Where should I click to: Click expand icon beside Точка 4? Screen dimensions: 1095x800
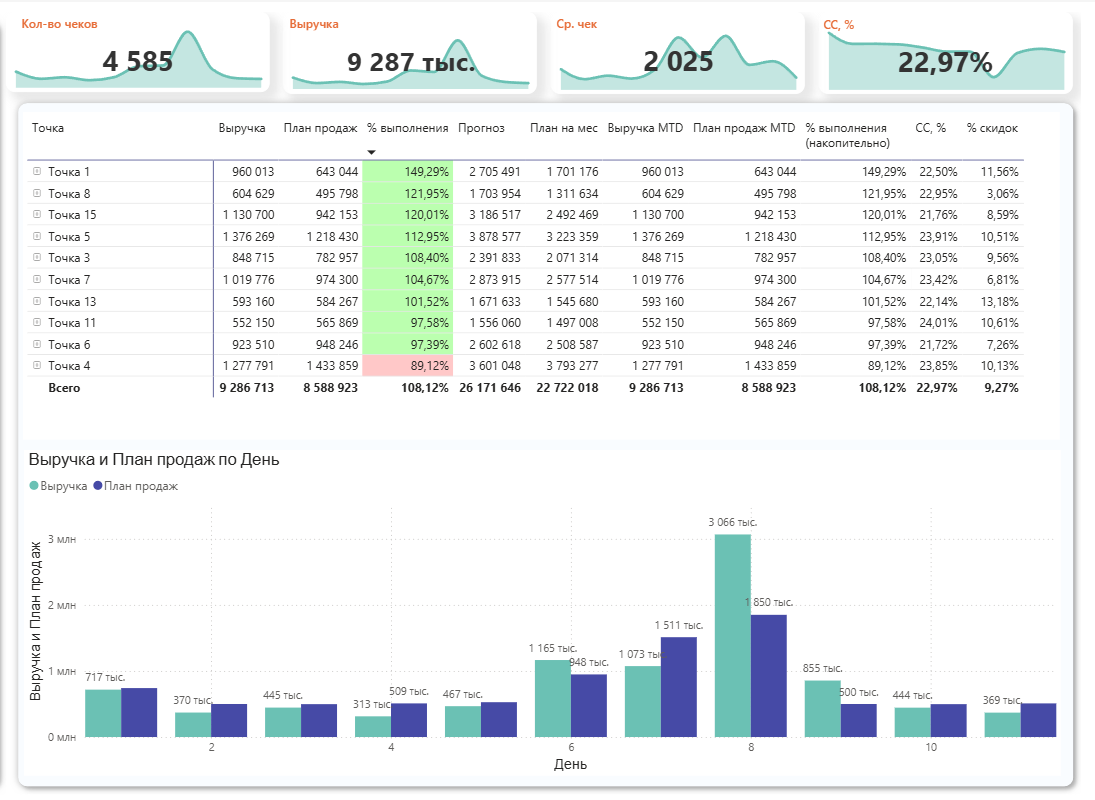(x=37, y=365)
